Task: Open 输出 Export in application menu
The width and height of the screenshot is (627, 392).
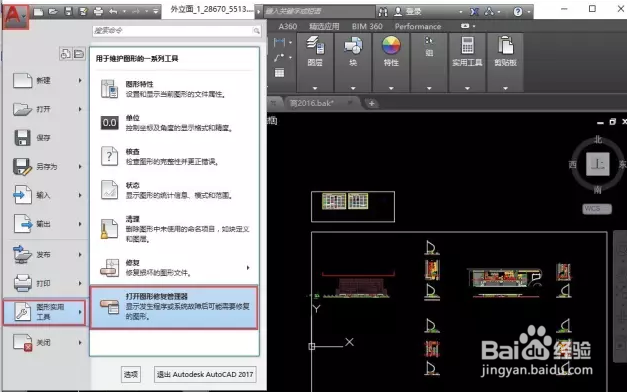Action: coord(46,224)
